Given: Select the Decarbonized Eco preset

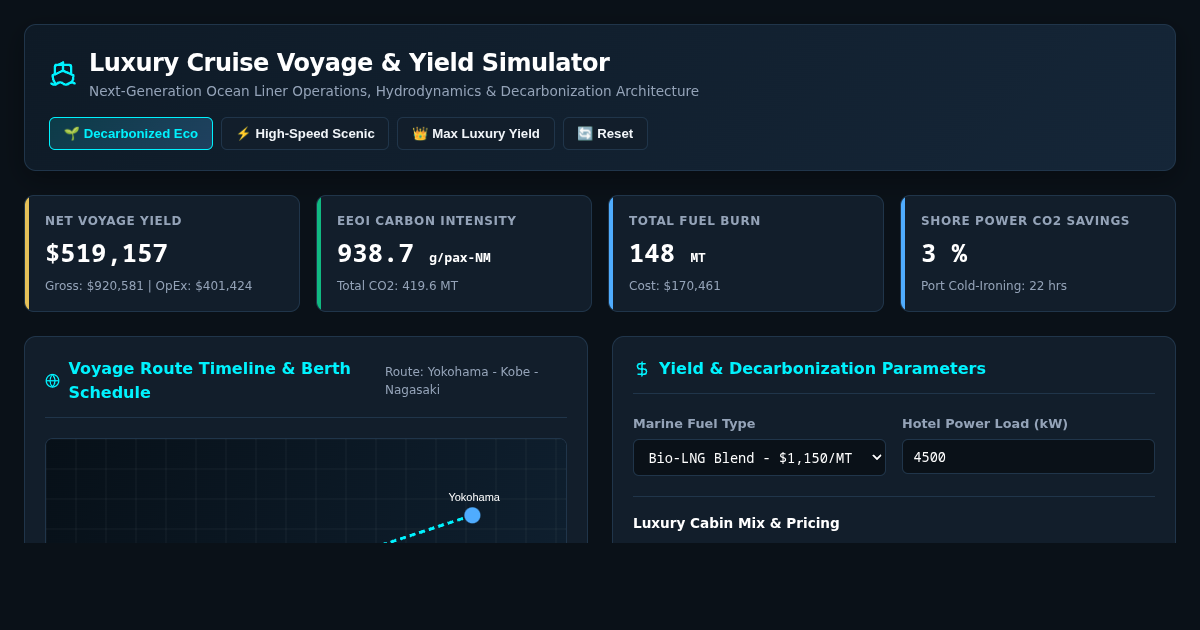Looking at the screenshot, I should [131, 133].
